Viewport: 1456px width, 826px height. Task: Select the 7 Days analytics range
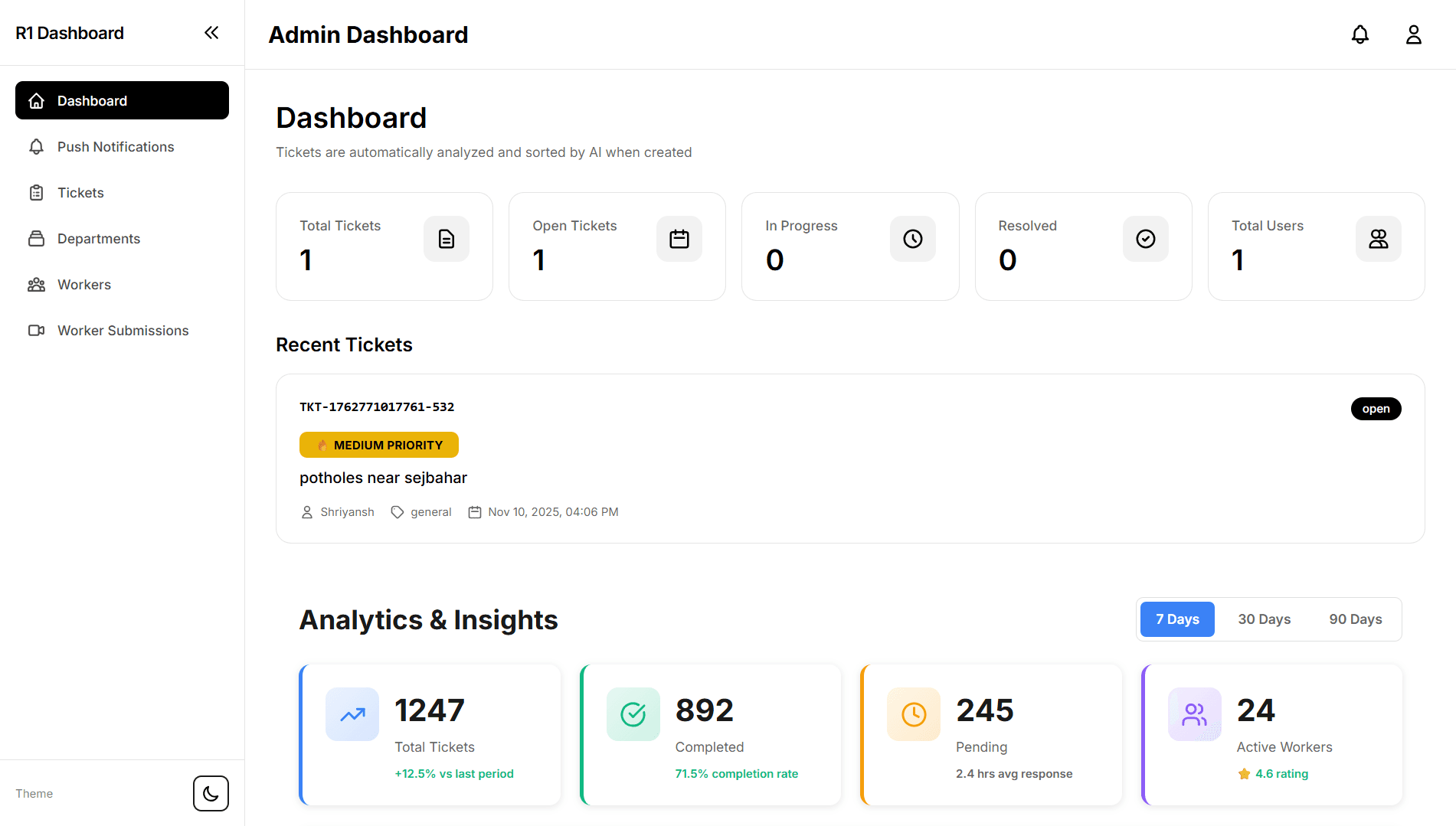click(1177, 619)
